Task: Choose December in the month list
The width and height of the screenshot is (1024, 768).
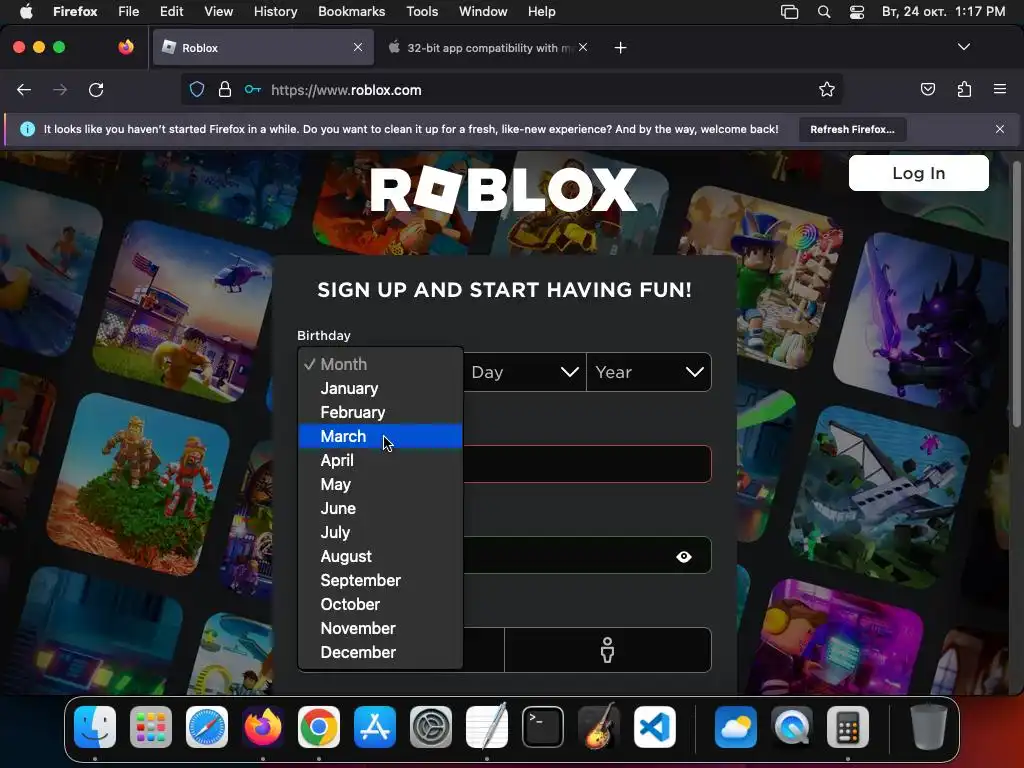Action: 380,652
